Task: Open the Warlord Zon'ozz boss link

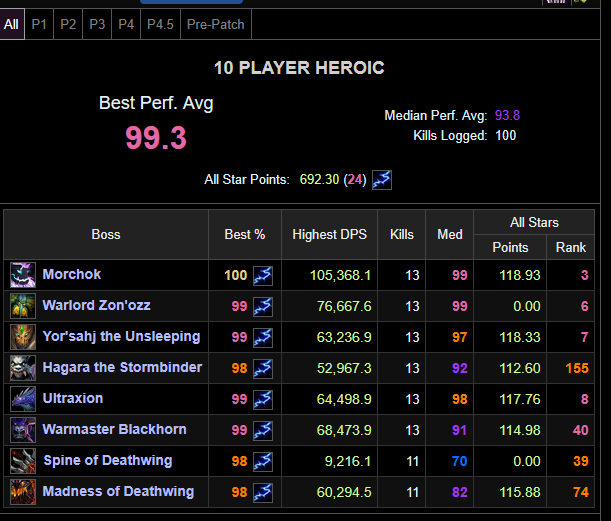Action: point(96,305)
